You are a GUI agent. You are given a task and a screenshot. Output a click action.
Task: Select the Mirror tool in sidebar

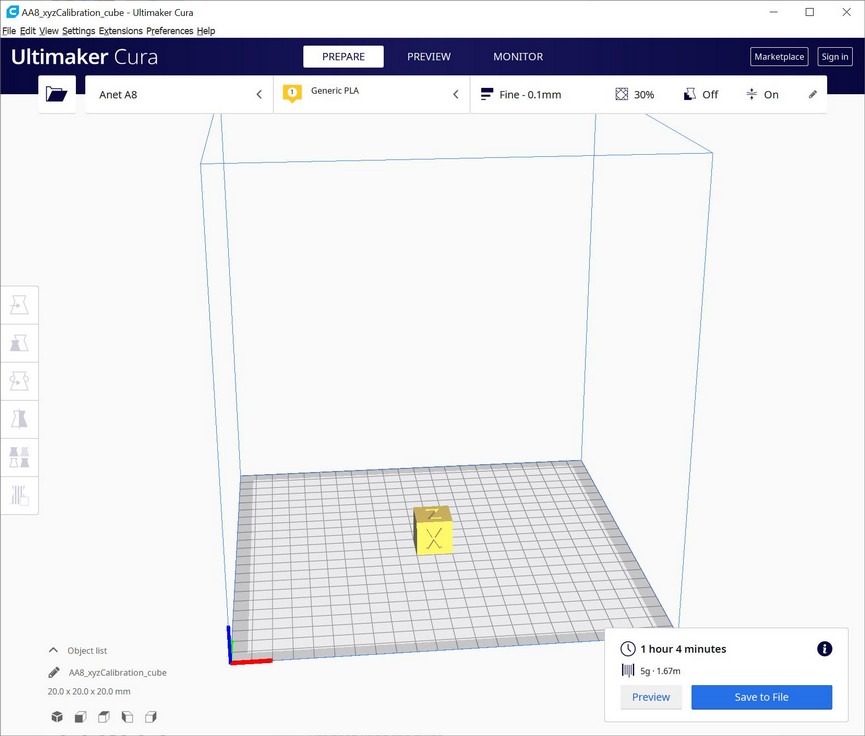tap(19, 419)
